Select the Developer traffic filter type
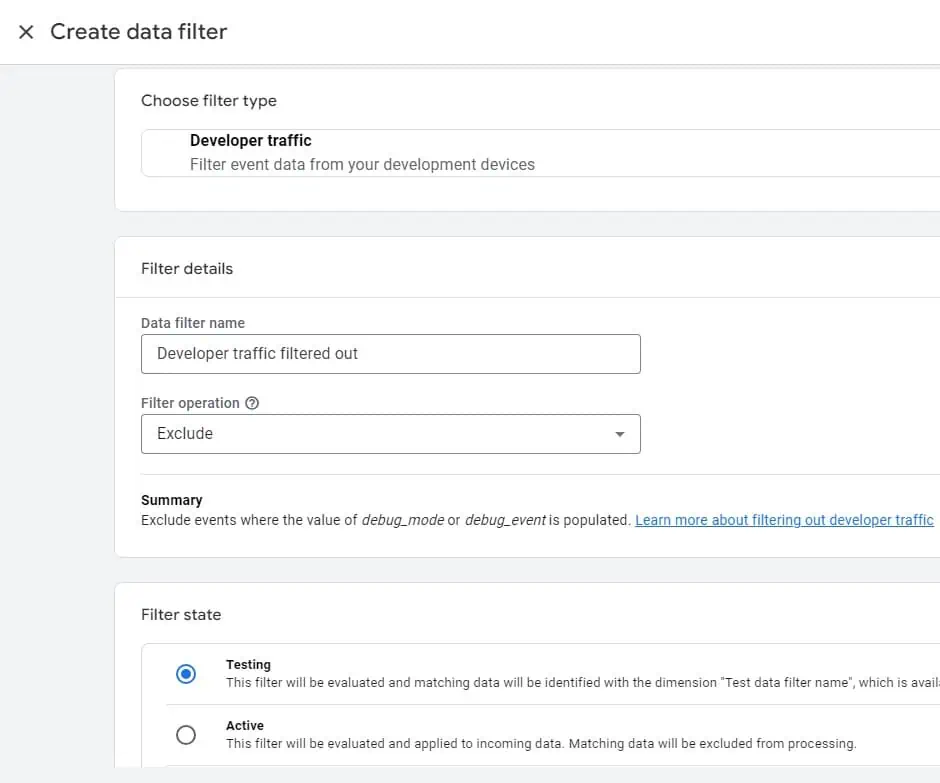The width and height of the screenshot is (940, 783). (251, 141)
